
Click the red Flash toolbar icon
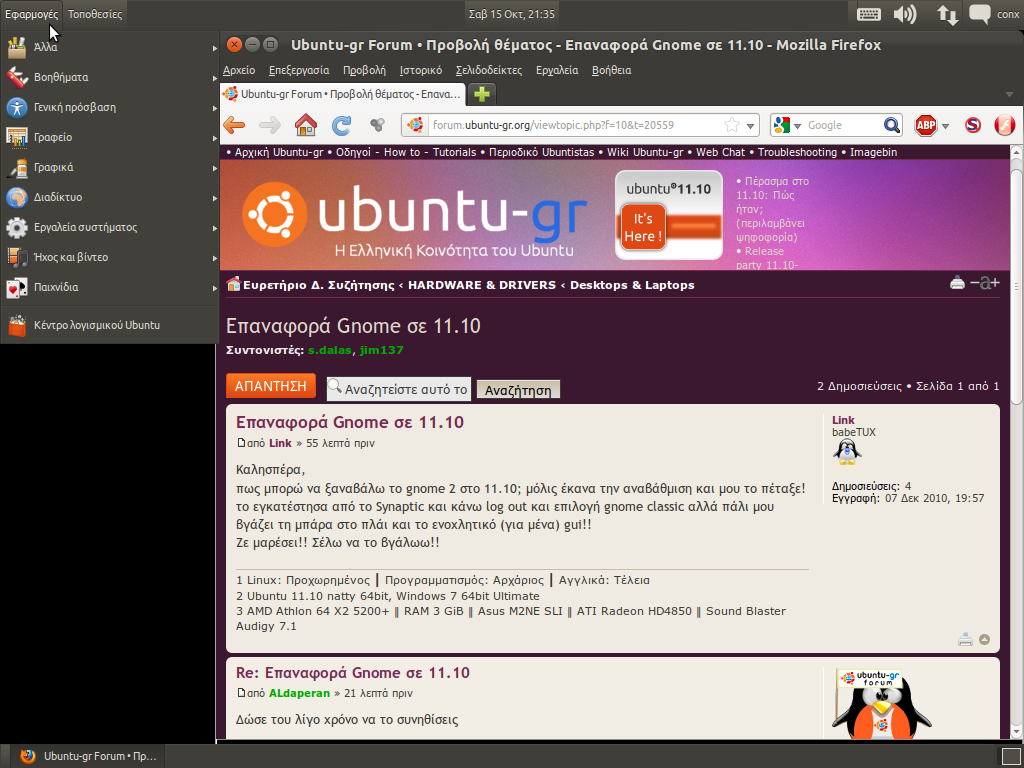click(1005, 125)
